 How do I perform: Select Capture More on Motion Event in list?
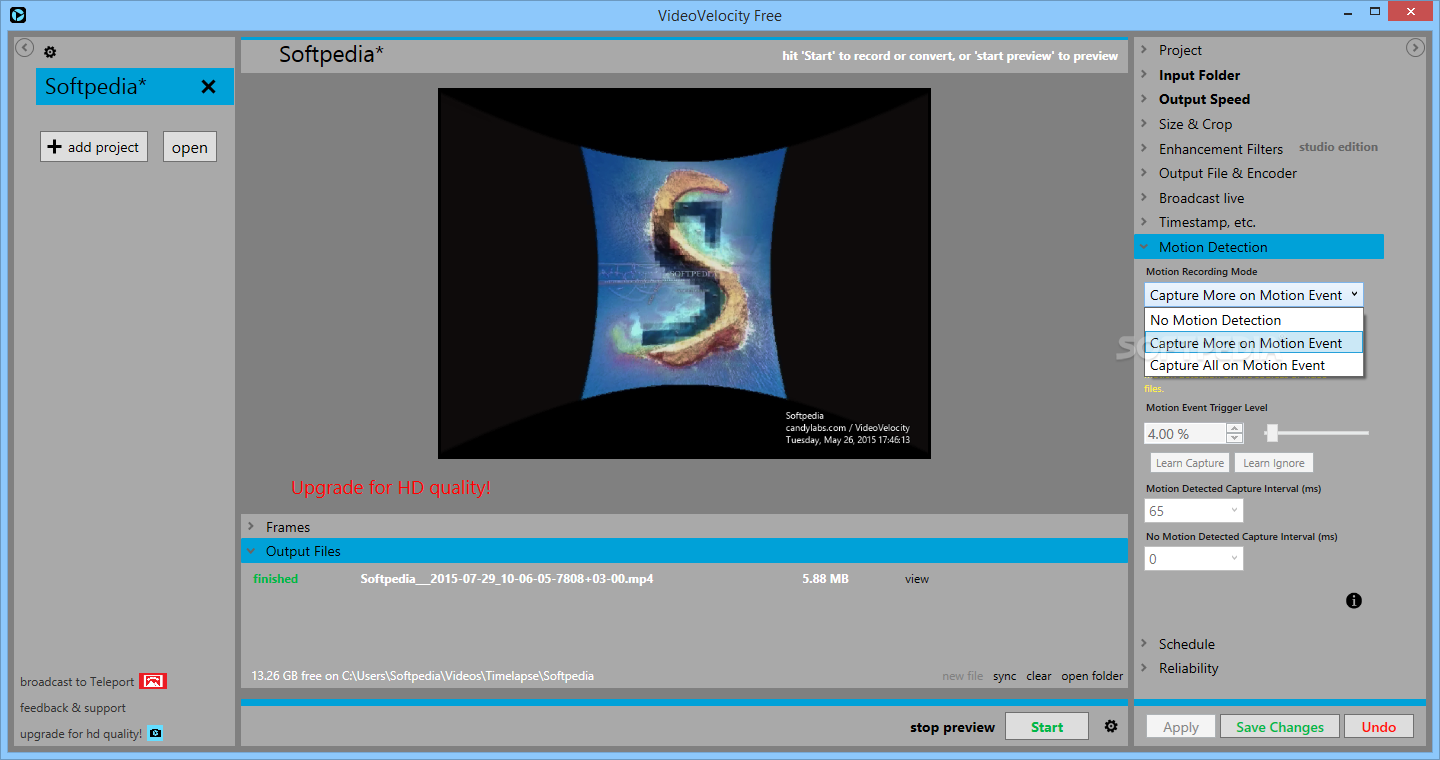(1254, 343)
